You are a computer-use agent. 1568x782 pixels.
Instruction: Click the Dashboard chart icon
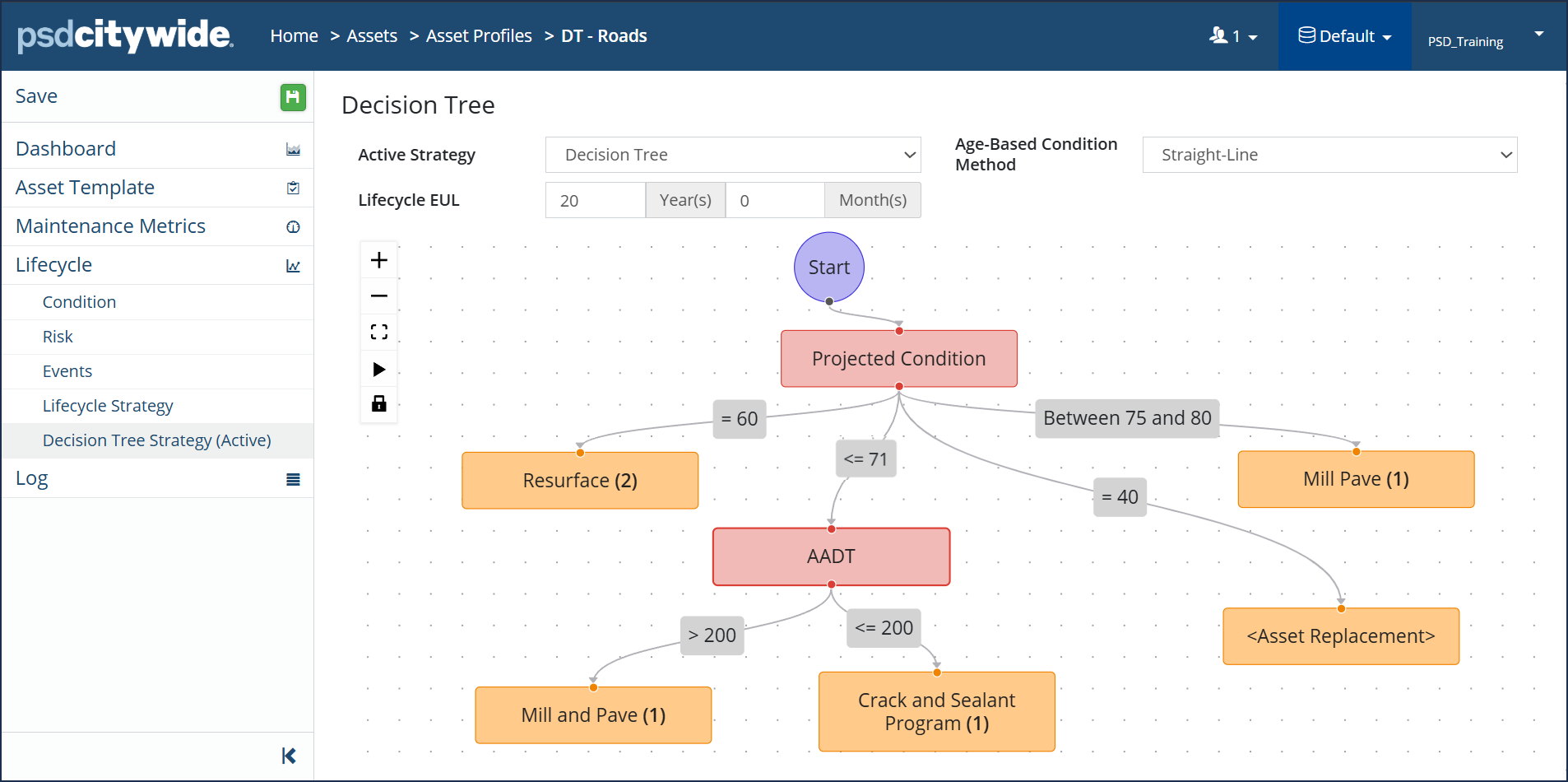[293, 150]
